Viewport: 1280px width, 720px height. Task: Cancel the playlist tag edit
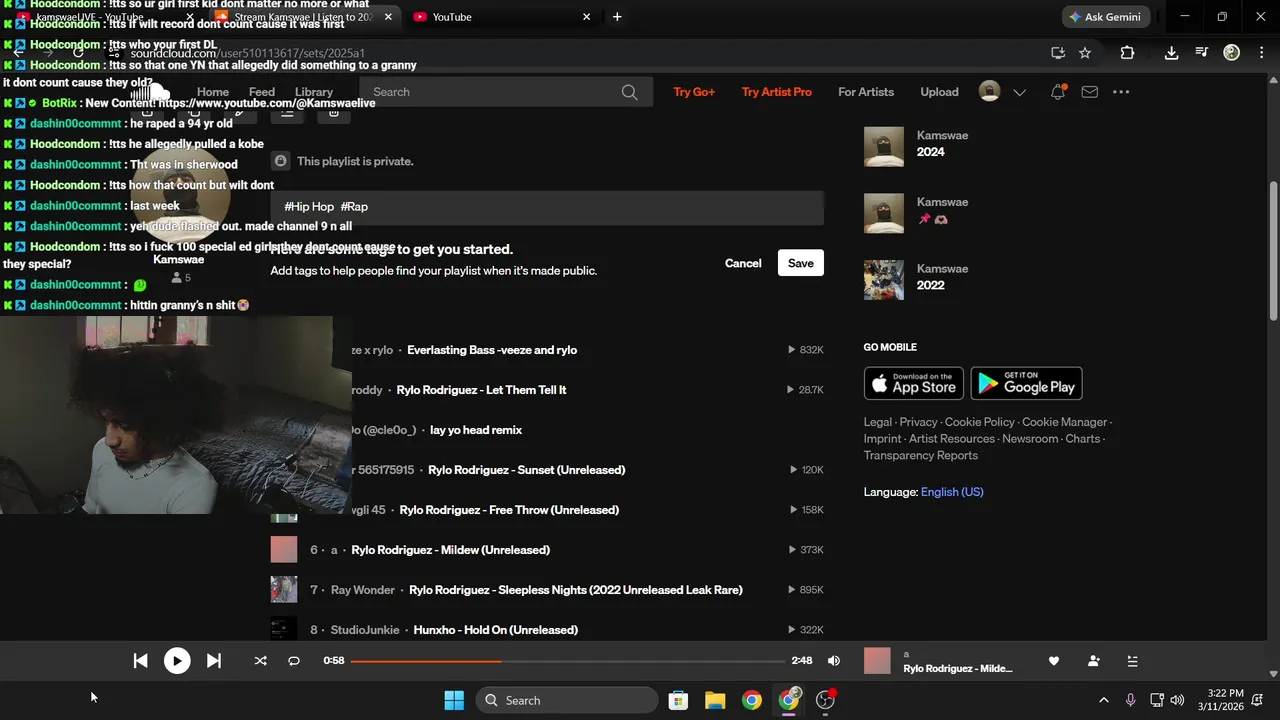coord(743,263)
